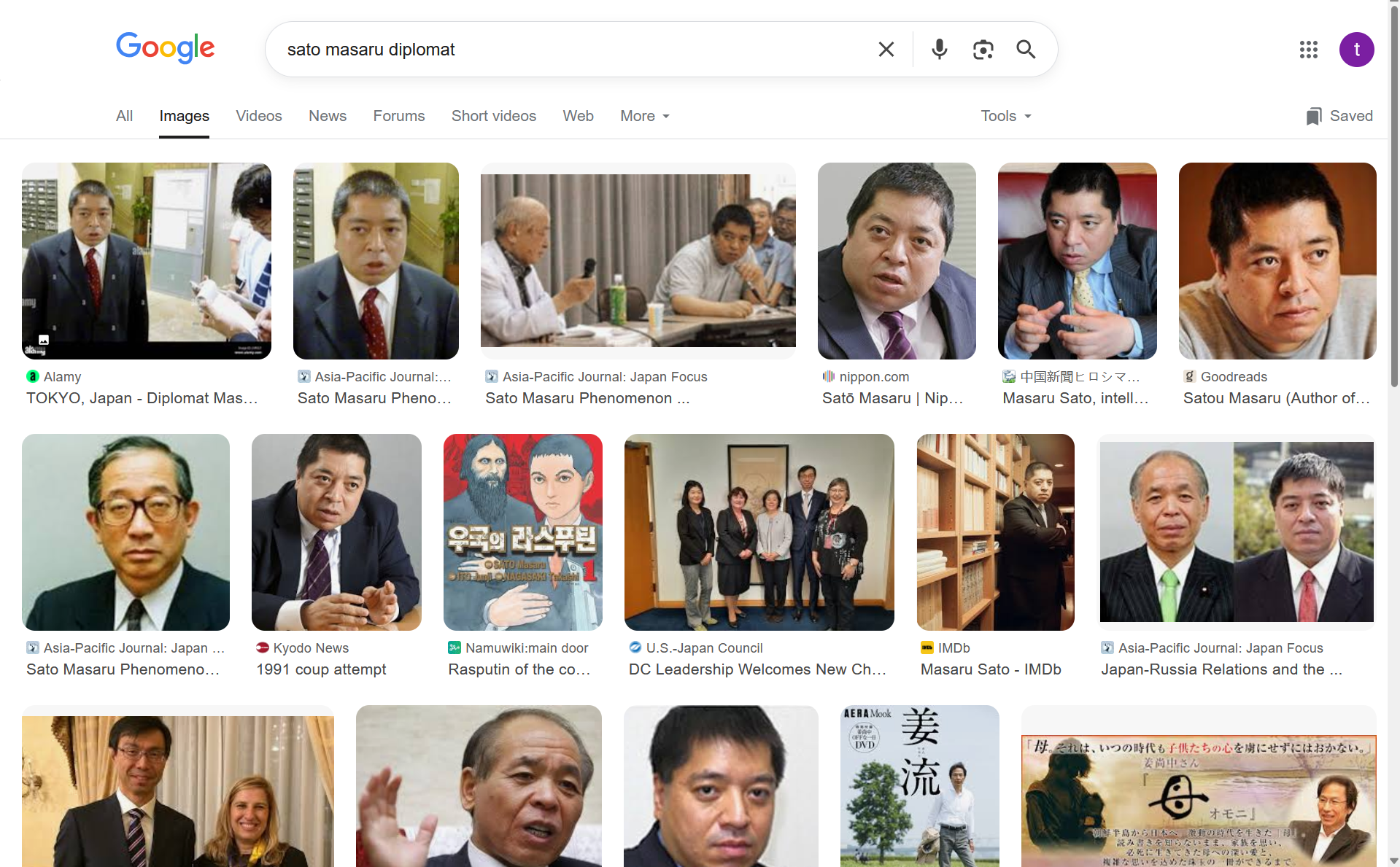This screenshot has height=867, width=1400.
Task: Click the Goodreads source favicon
Action: [x=1190, y=377]
